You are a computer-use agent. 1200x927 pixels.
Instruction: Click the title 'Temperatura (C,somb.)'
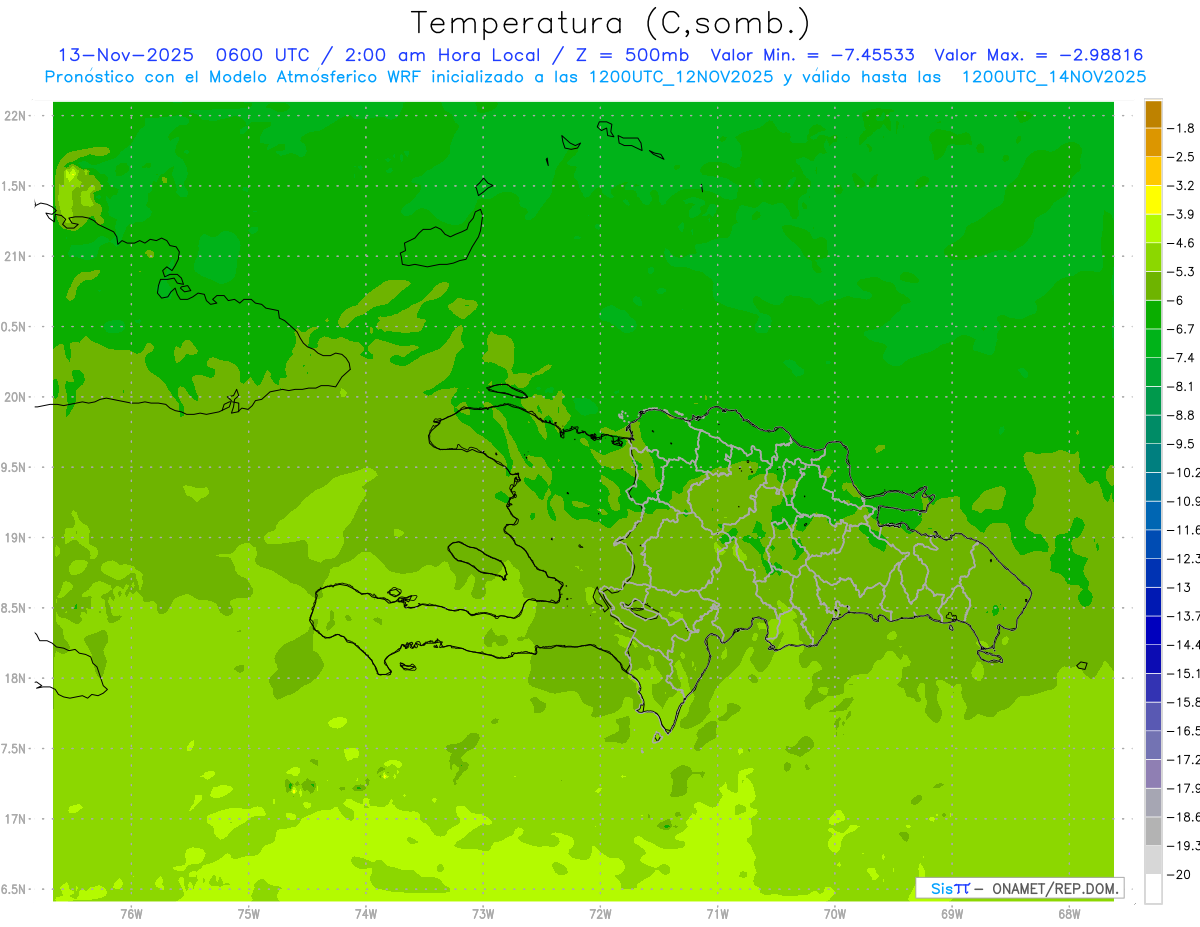tap(610, 23)
